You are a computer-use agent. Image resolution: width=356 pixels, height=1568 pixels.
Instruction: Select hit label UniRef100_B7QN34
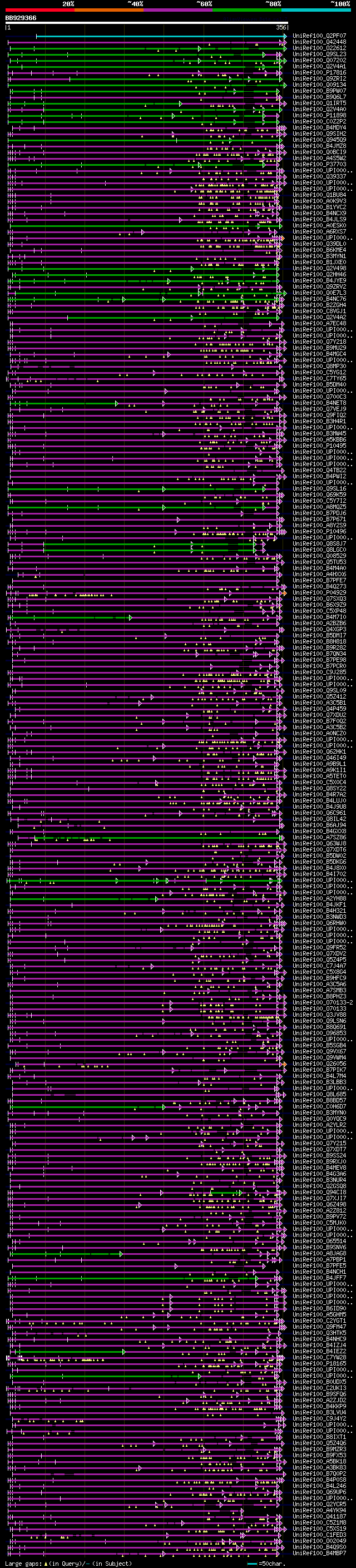(x=319, y=652)
